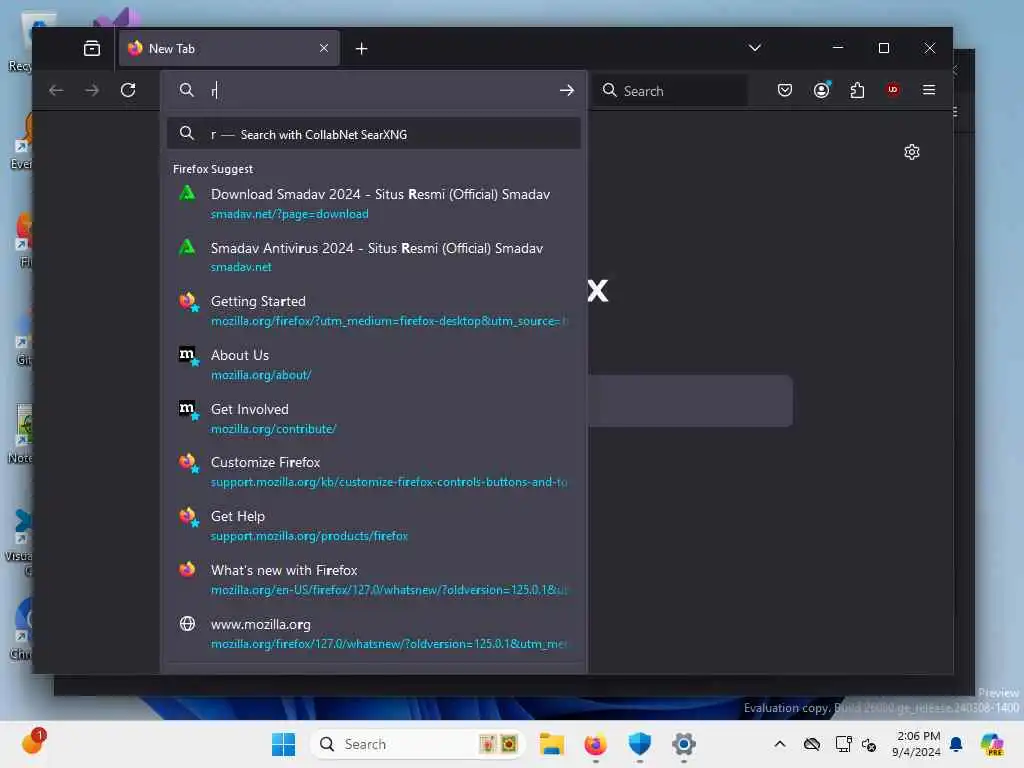1024x768 pixels.
Task: Open the new tab page personalize gear
Action: [912, 152]
